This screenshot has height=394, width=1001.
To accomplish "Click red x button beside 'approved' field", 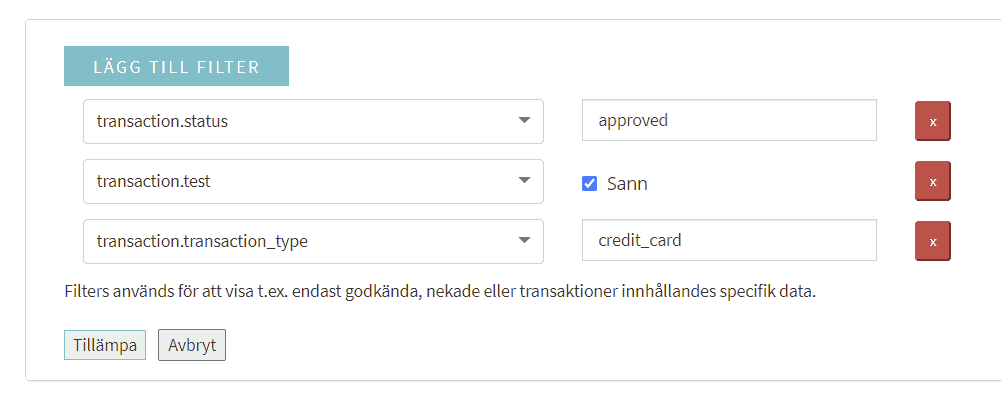I will point(933,121).
